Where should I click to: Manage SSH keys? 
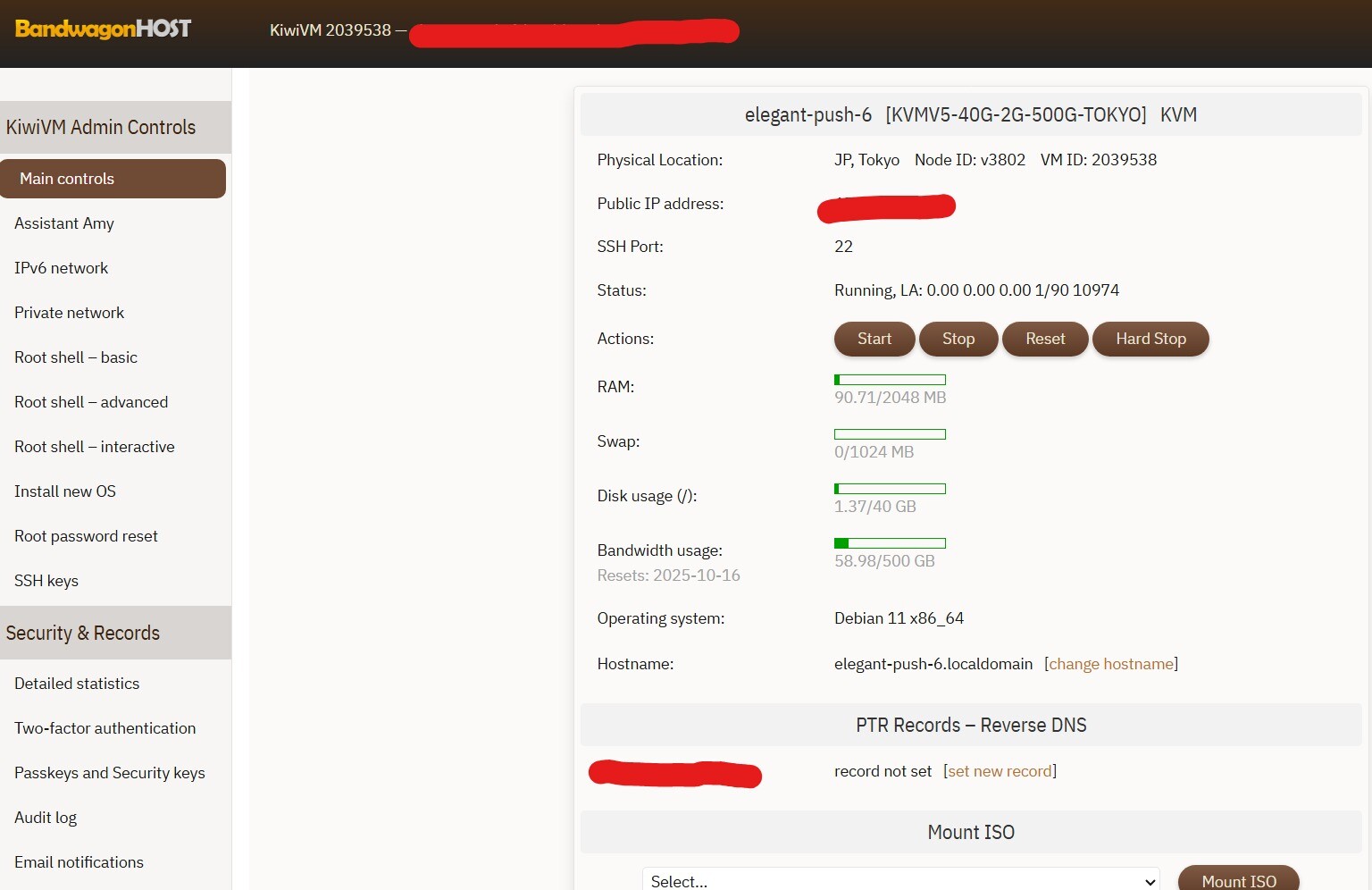click(46, 581)
